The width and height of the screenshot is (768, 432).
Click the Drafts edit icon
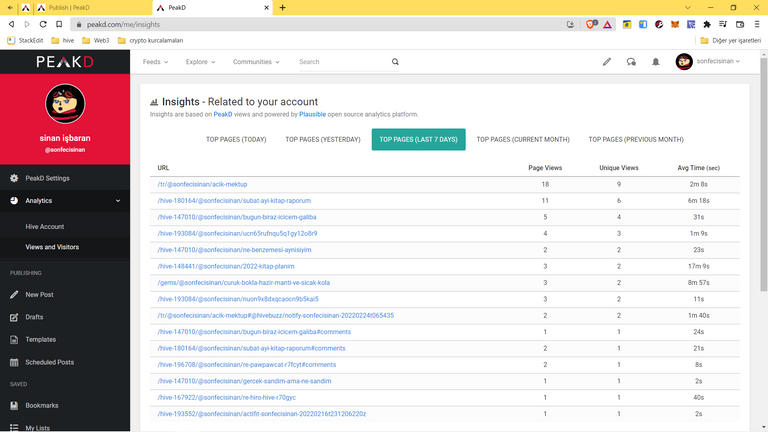pos(14,317)
